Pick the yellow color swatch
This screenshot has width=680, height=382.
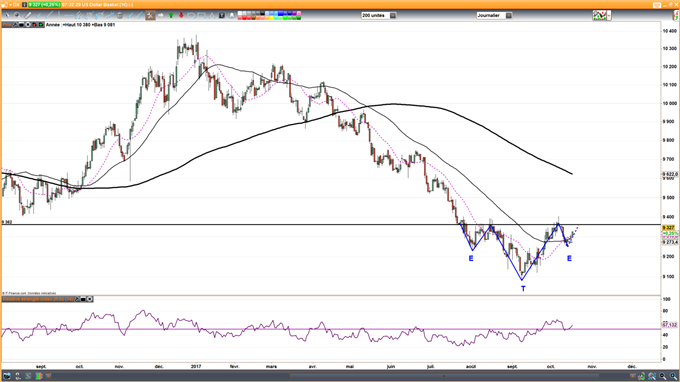pos(271,18)
